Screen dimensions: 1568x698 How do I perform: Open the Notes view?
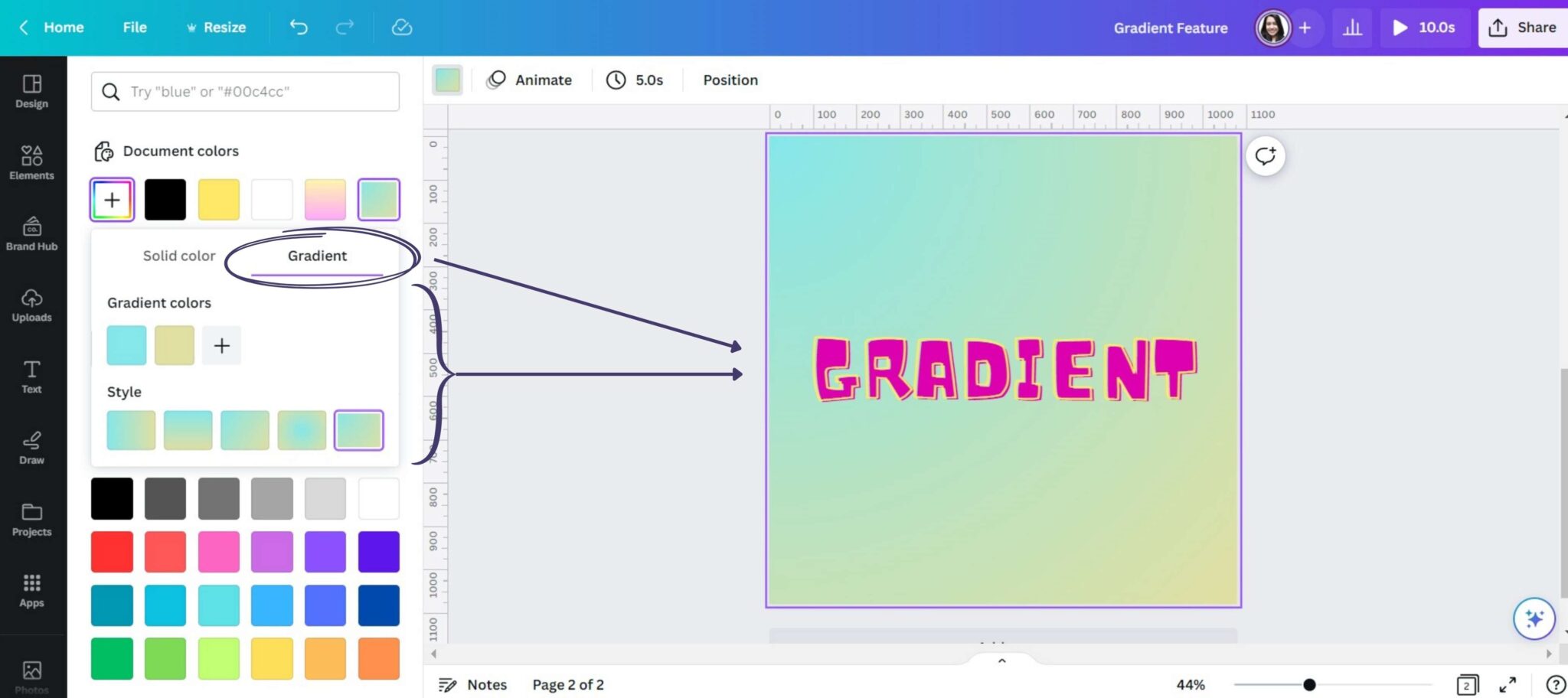coord(472,684)
